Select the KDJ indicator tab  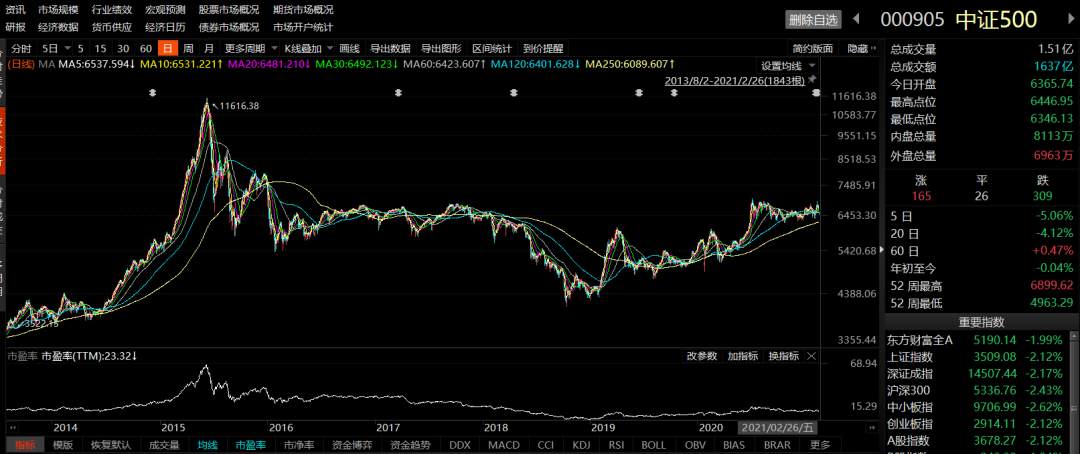[x=582, y=445]
